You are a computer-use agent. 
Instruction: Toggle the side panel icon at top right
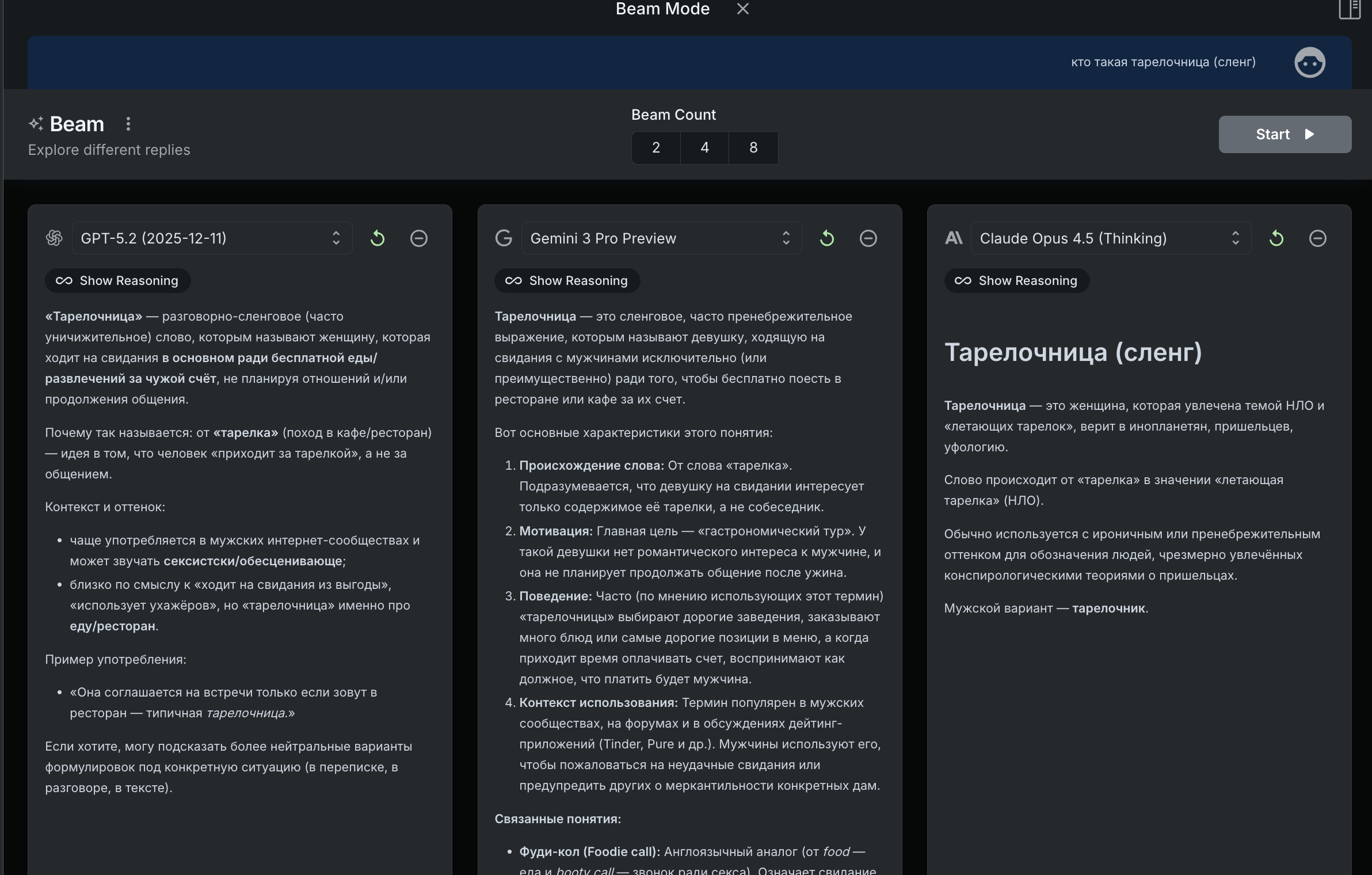1350,9
